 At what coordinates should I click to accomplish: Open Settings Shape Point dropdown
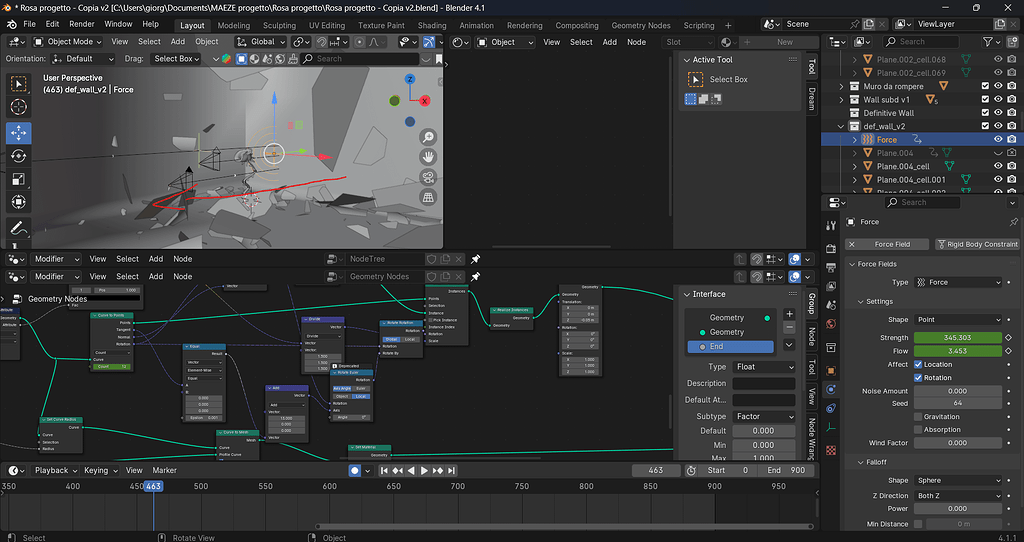(957, 319)
